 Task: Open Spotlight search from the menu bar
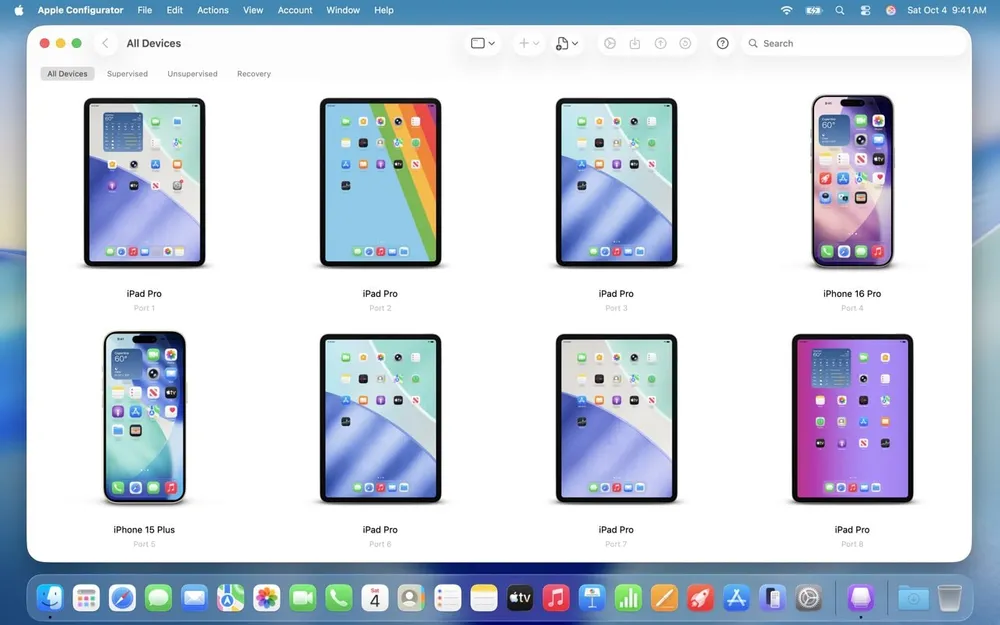point(840,10)
